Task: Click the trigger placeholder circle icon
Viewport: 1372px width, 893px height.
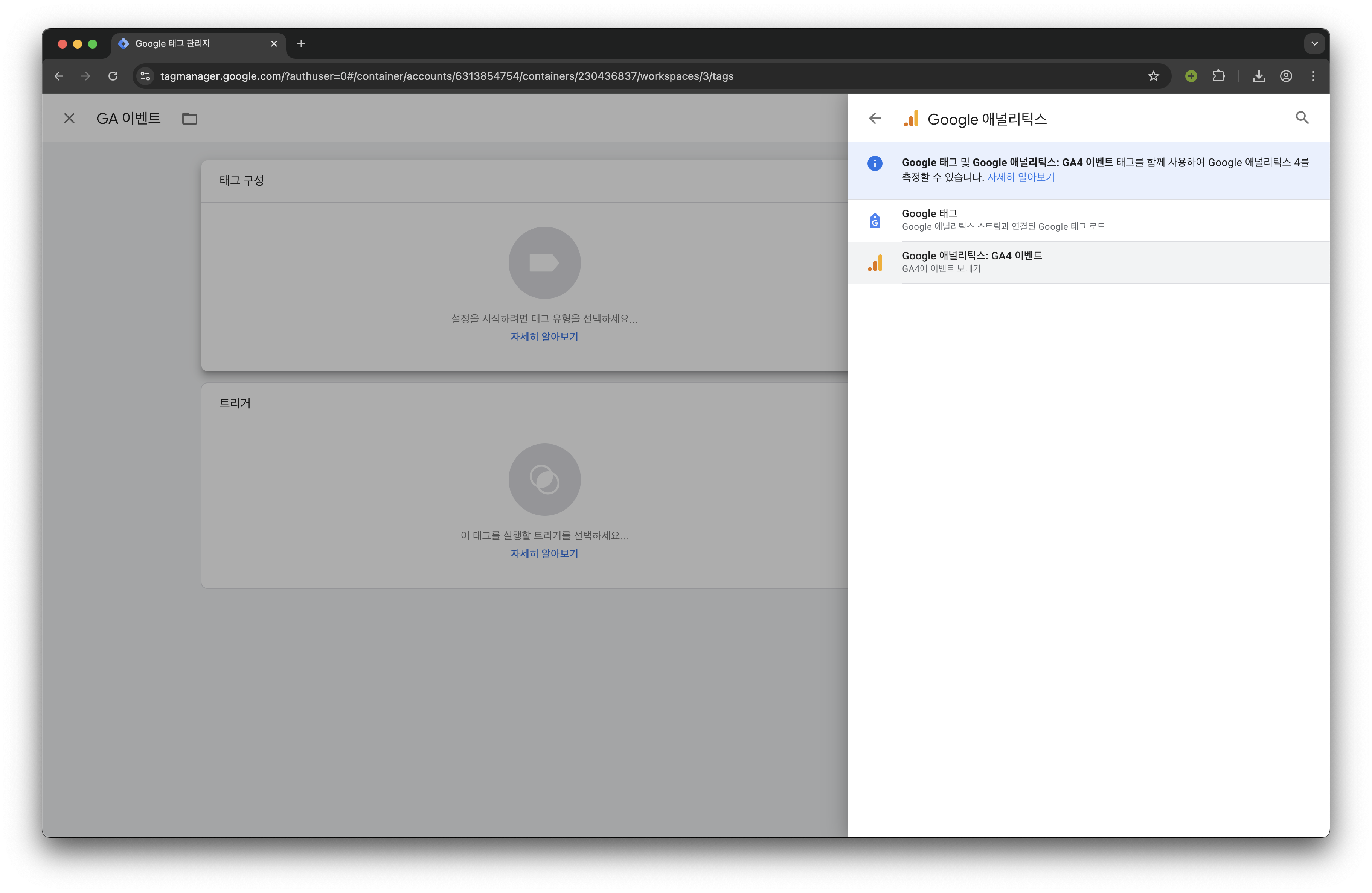Action: point(544,480)
